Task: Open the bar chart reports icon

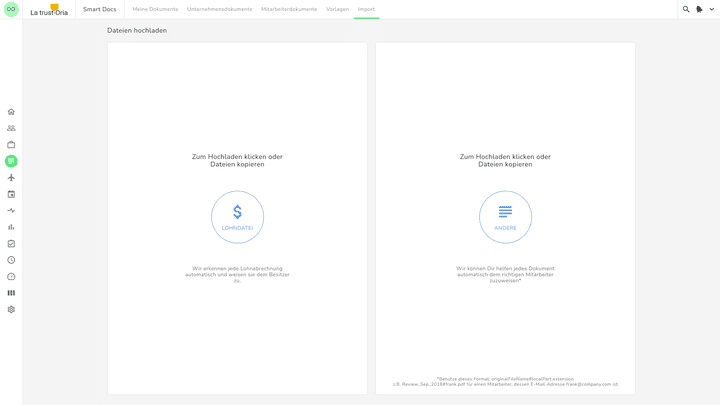Action: tap(11, 227)
